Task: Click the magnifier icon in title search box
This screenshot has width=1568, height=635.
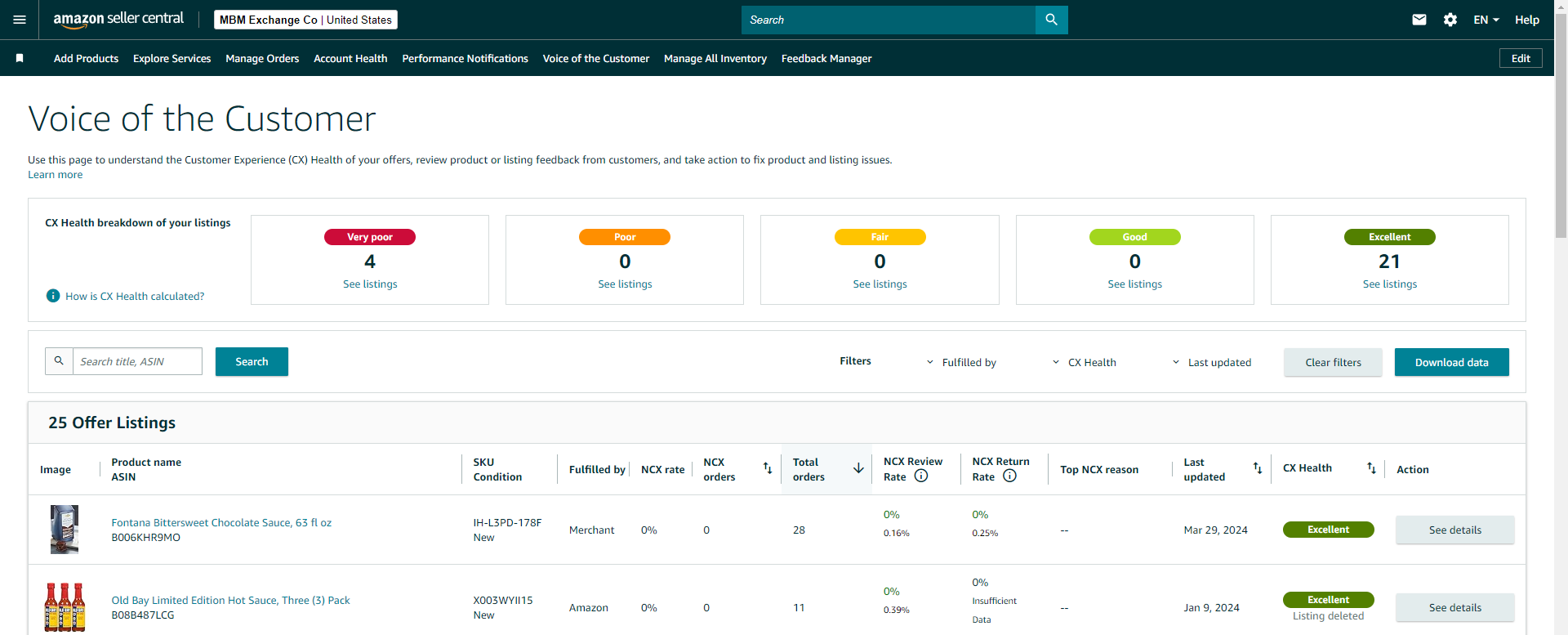Action: [59, 361]
